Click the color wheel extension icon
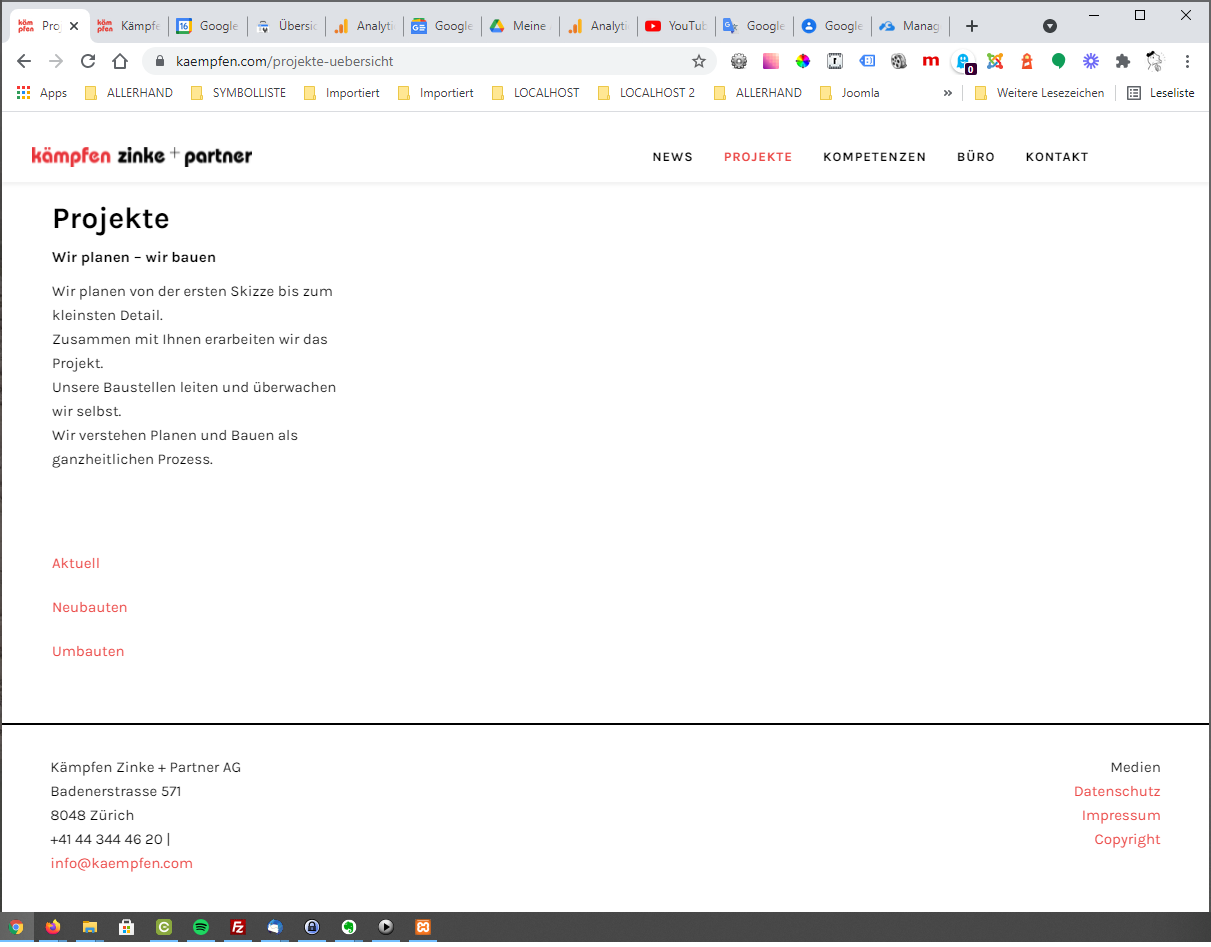This screenshot has width=1211, height=947. point(803,61)
